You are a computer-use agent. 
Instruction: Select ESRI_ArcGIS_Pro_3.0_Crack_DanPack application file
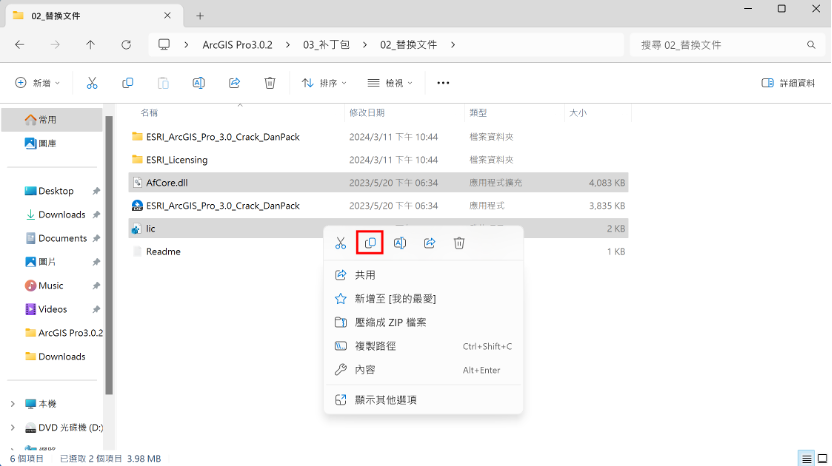(x=378, y=205)
